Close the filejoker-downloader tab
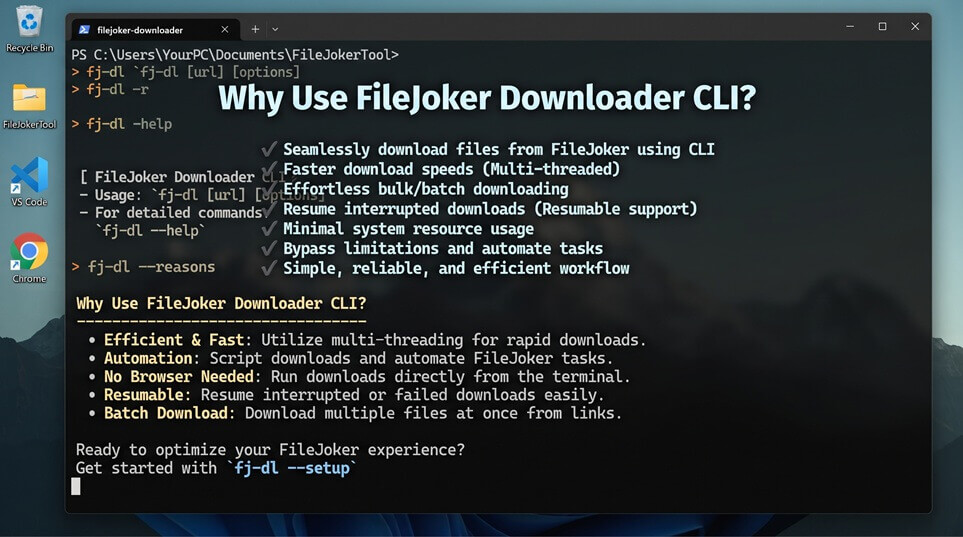This screenshot has height=537, width=963. pyautogui.click(x=225, y=29)
